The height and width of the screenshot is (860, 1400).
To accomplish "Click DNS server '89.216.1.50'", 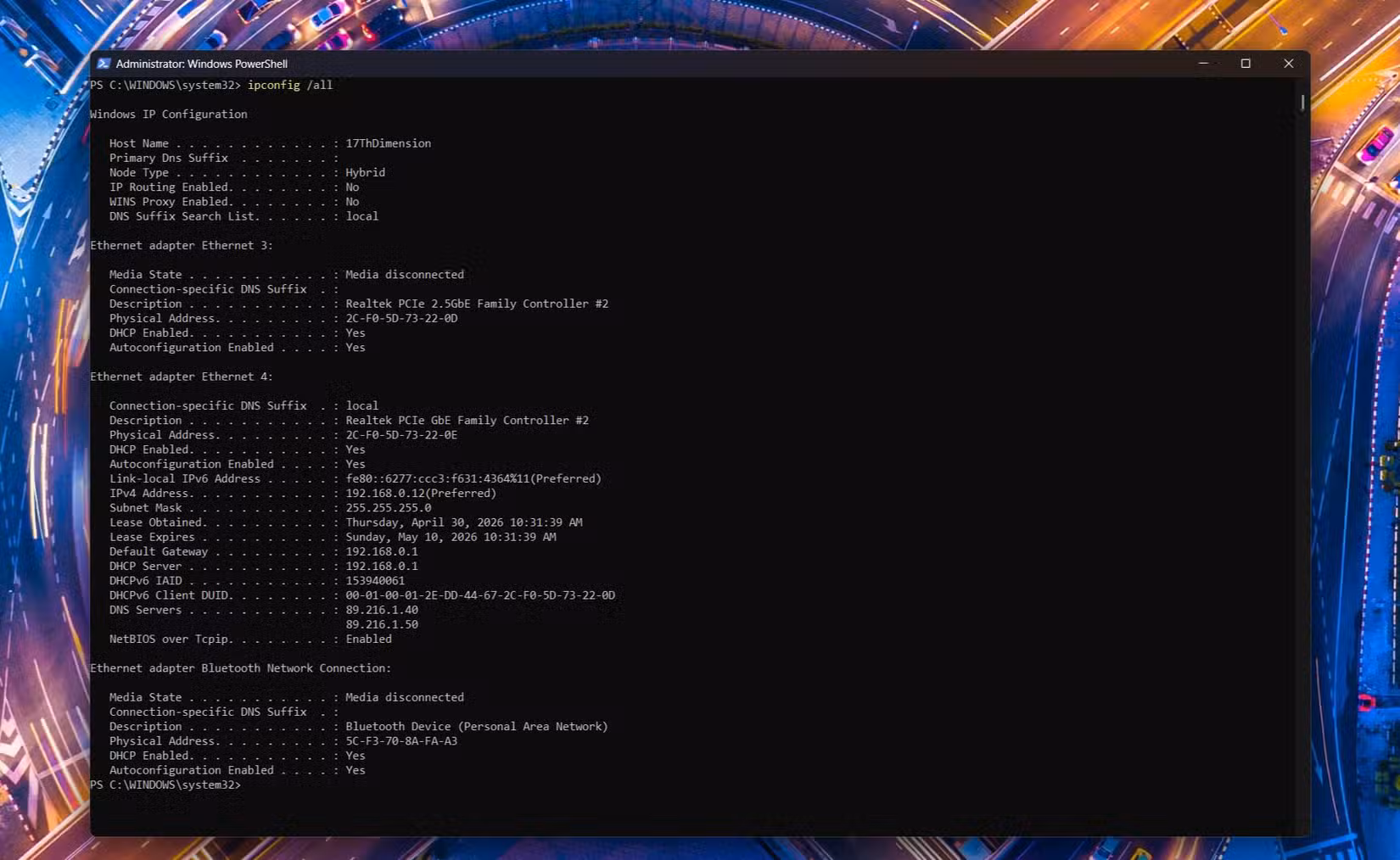I will point(382,624).
